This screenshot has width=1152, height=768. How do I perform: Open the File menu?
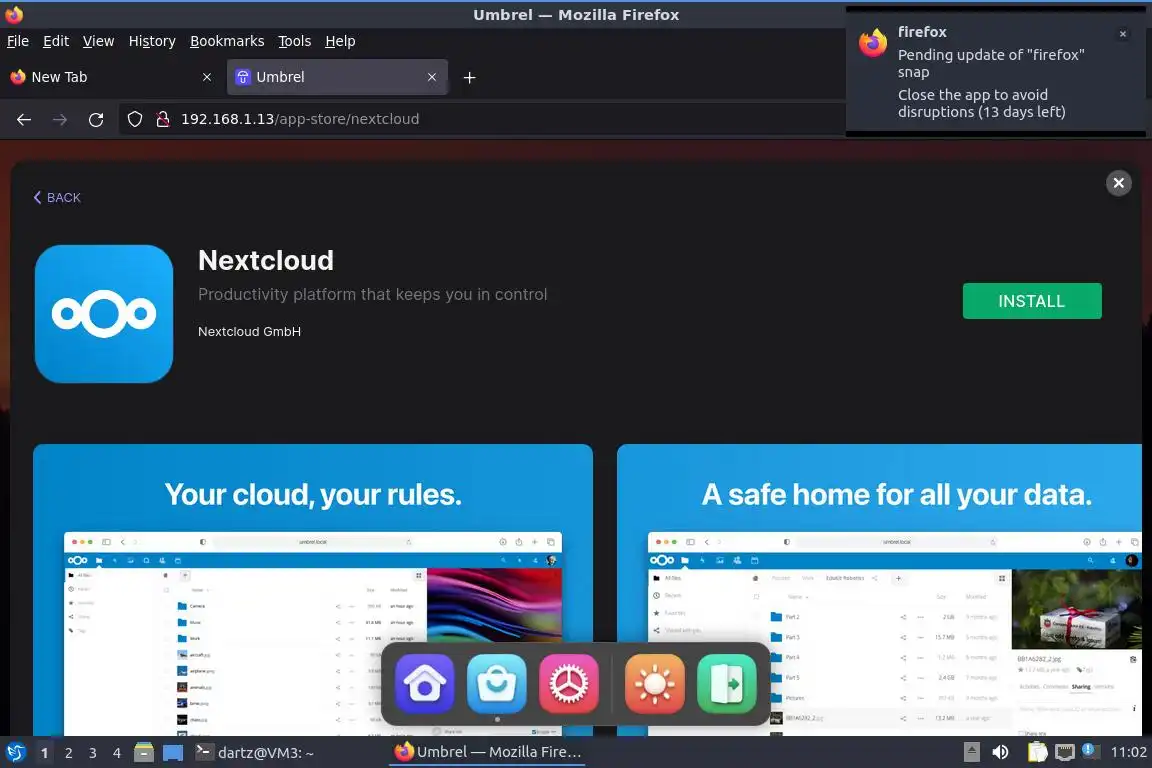(x=18, y=41)
